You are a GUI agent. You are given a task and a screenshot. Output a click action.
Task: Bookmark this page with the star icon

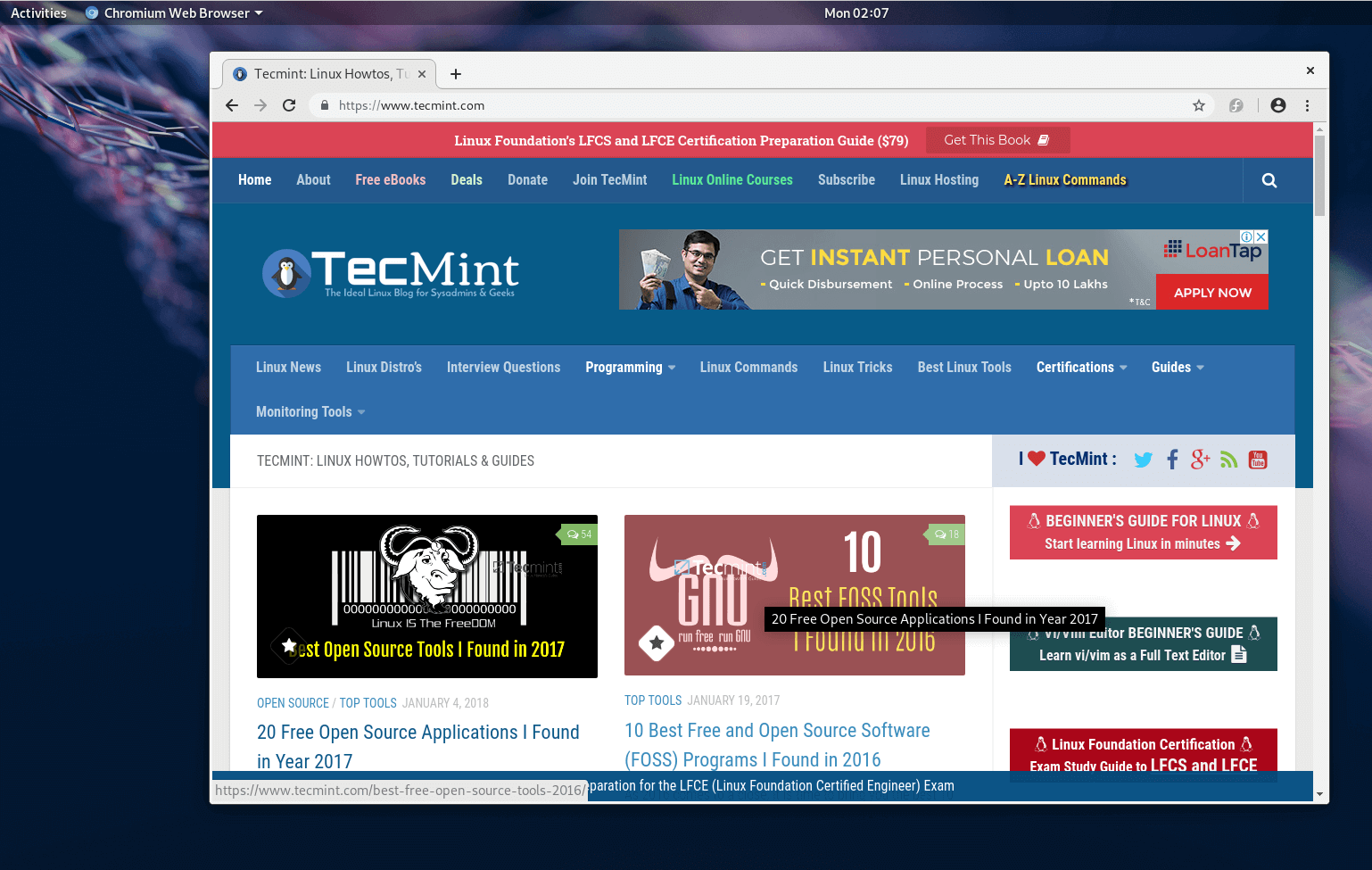click(x=1199, y=105)
